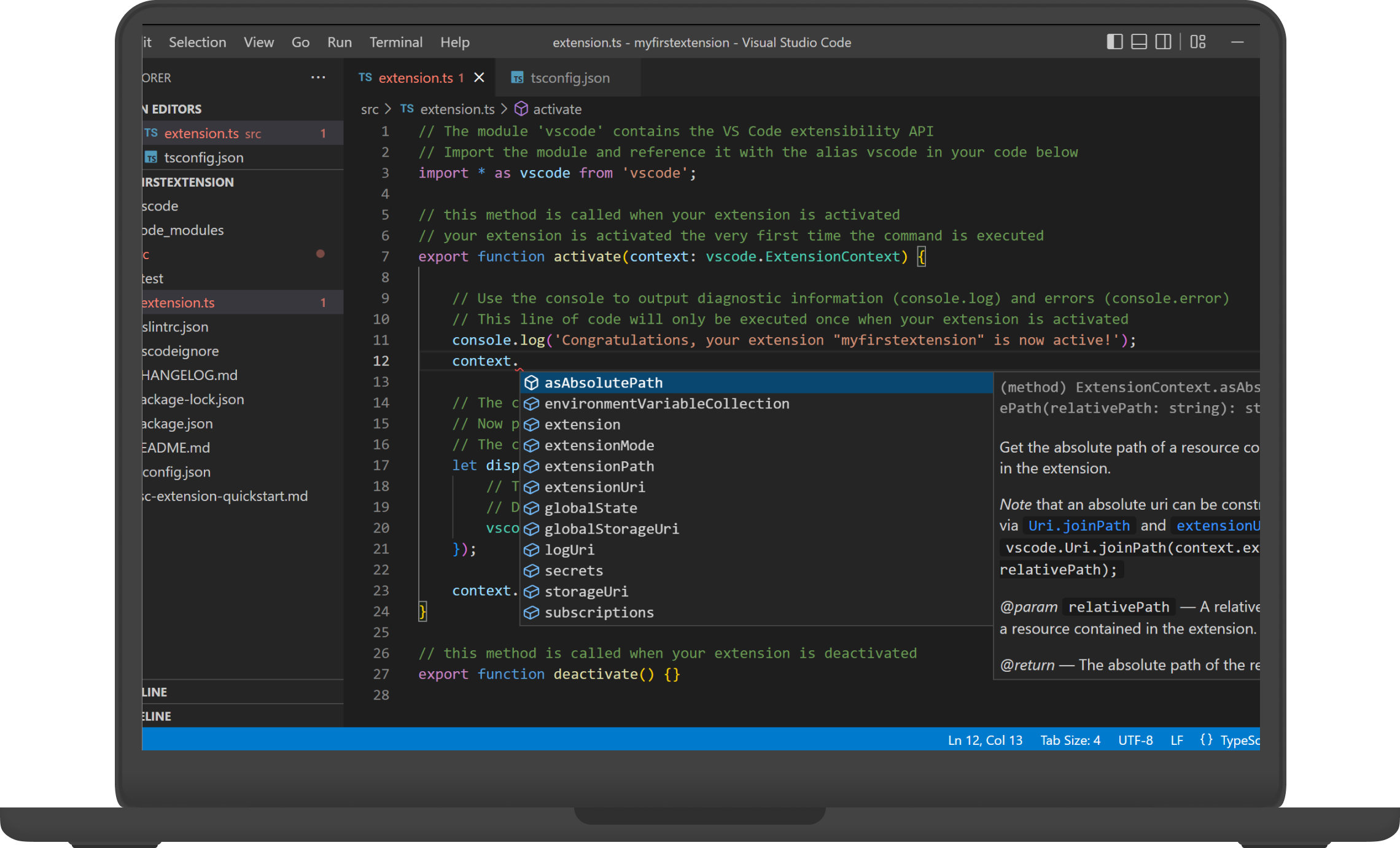Change Tab Size: 4 in status bar
This screenshot has height=848, width=1400.
1070,740
